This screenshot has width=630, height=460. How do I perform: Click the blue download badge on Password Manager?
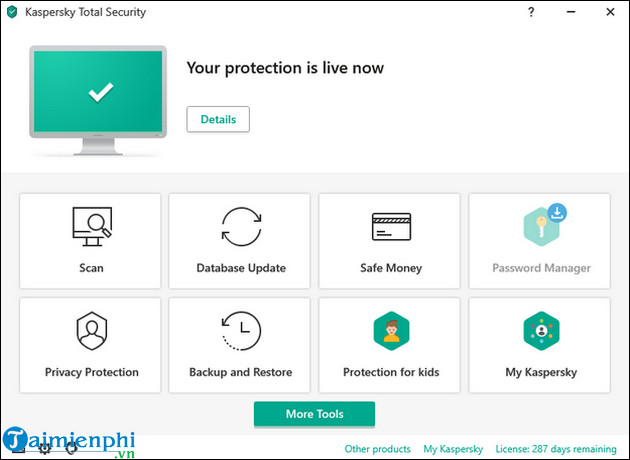coord(557,212)
